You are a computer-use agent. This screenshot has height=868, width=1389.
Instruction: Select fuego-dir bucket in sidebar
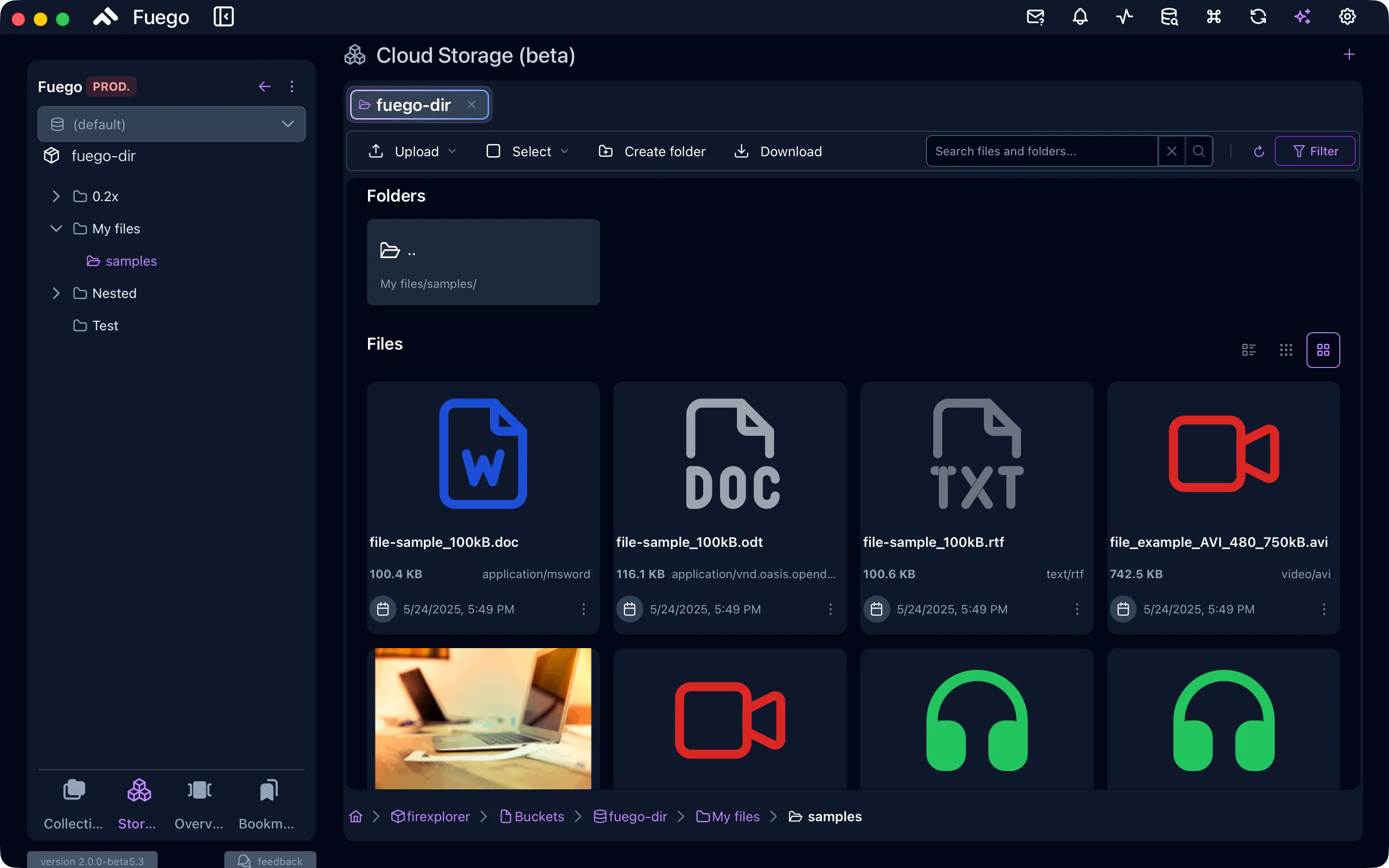coord(91,156)
